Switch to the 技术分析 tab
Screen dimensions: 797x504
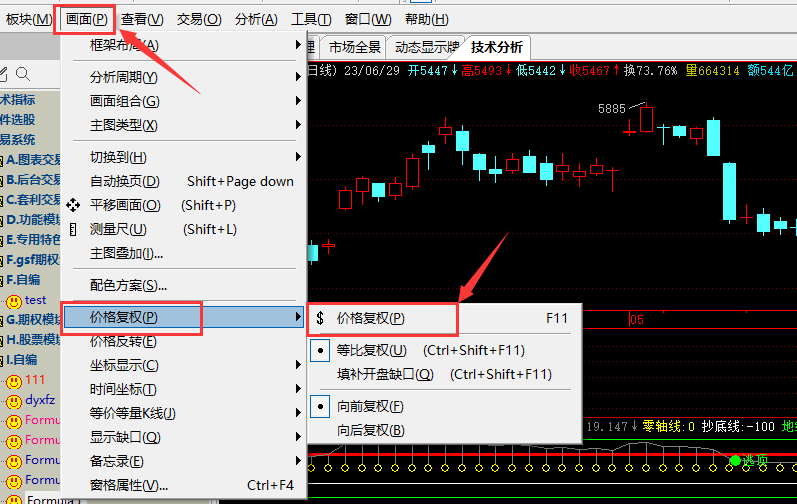[x=497, y=47]
